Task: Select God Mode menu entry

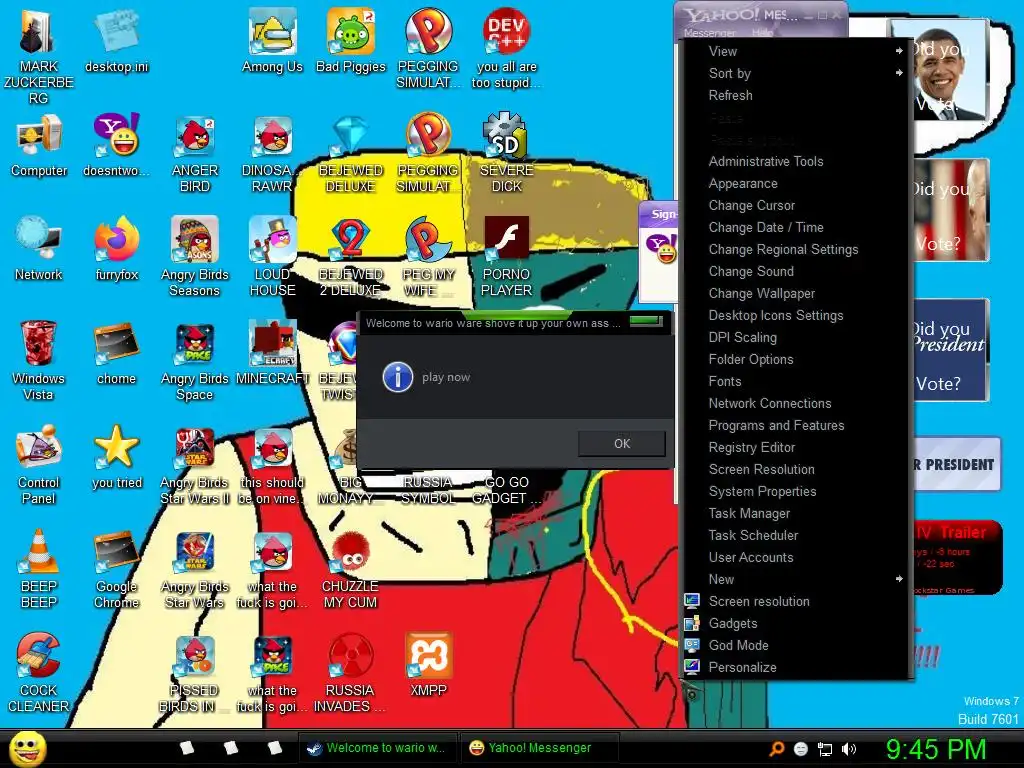Action: click(796, 645)
